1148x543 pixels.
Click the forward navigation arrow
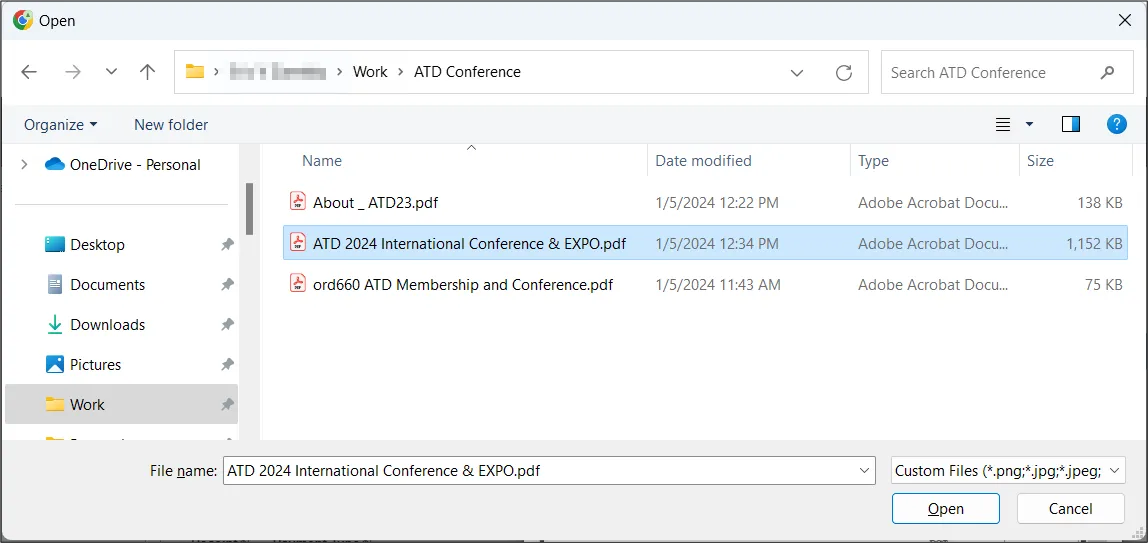(x=73, y=72)
